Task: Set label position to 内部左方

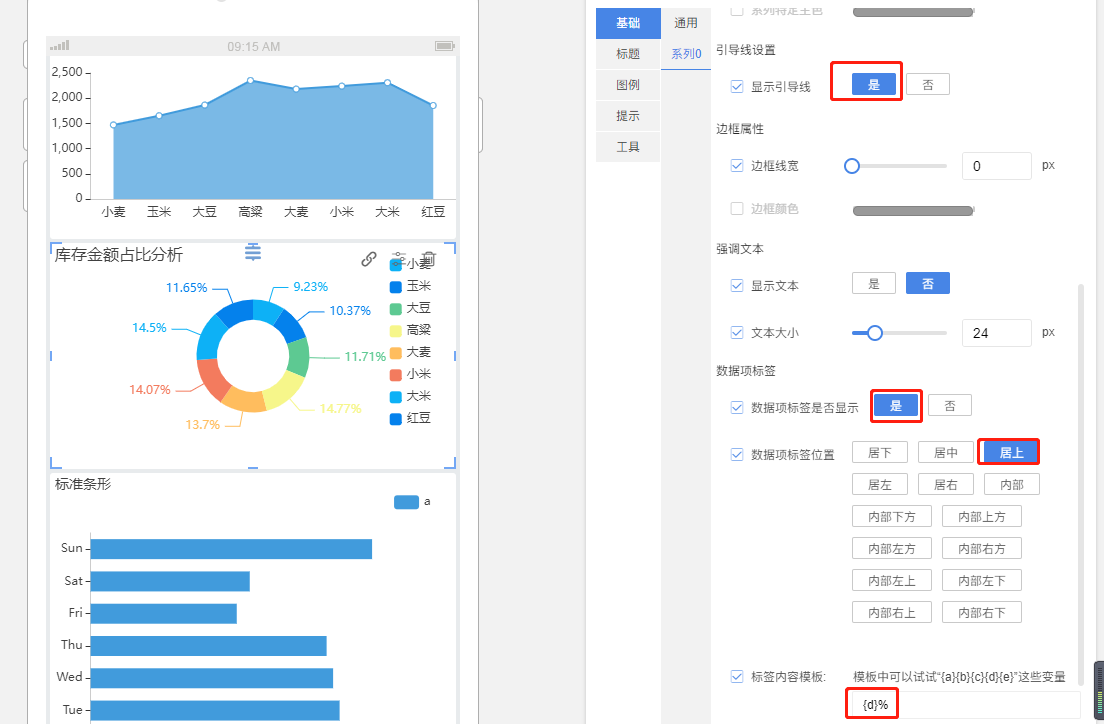Action: pyautogui.click(x=891, y=548)
